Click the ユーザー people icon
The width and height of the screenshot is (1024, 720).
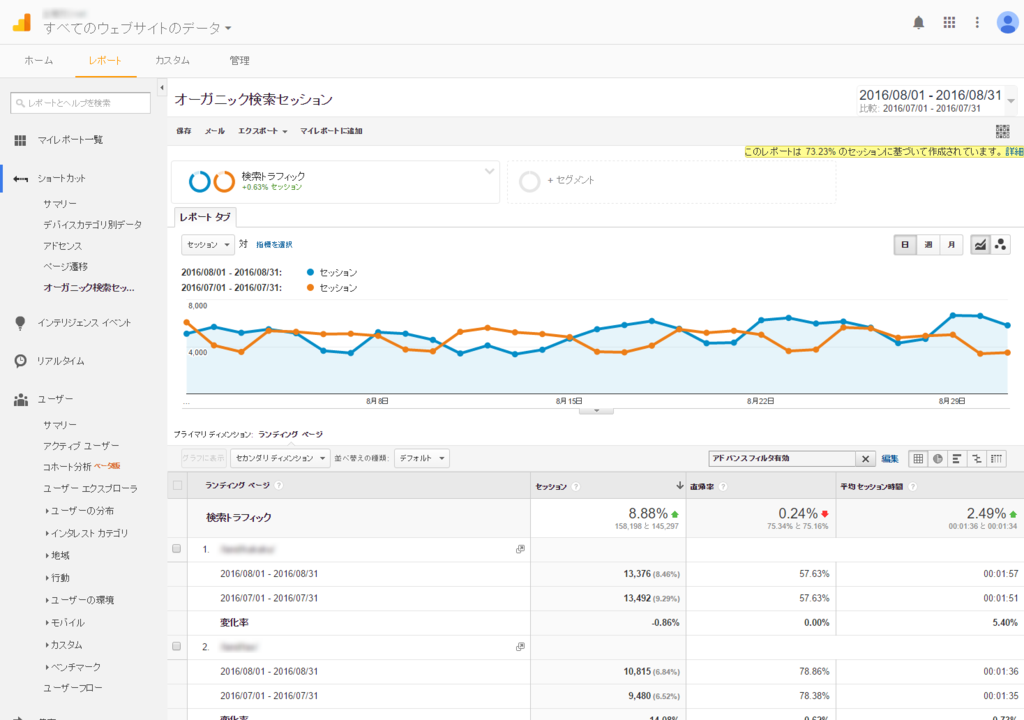(x=21, y=399)
